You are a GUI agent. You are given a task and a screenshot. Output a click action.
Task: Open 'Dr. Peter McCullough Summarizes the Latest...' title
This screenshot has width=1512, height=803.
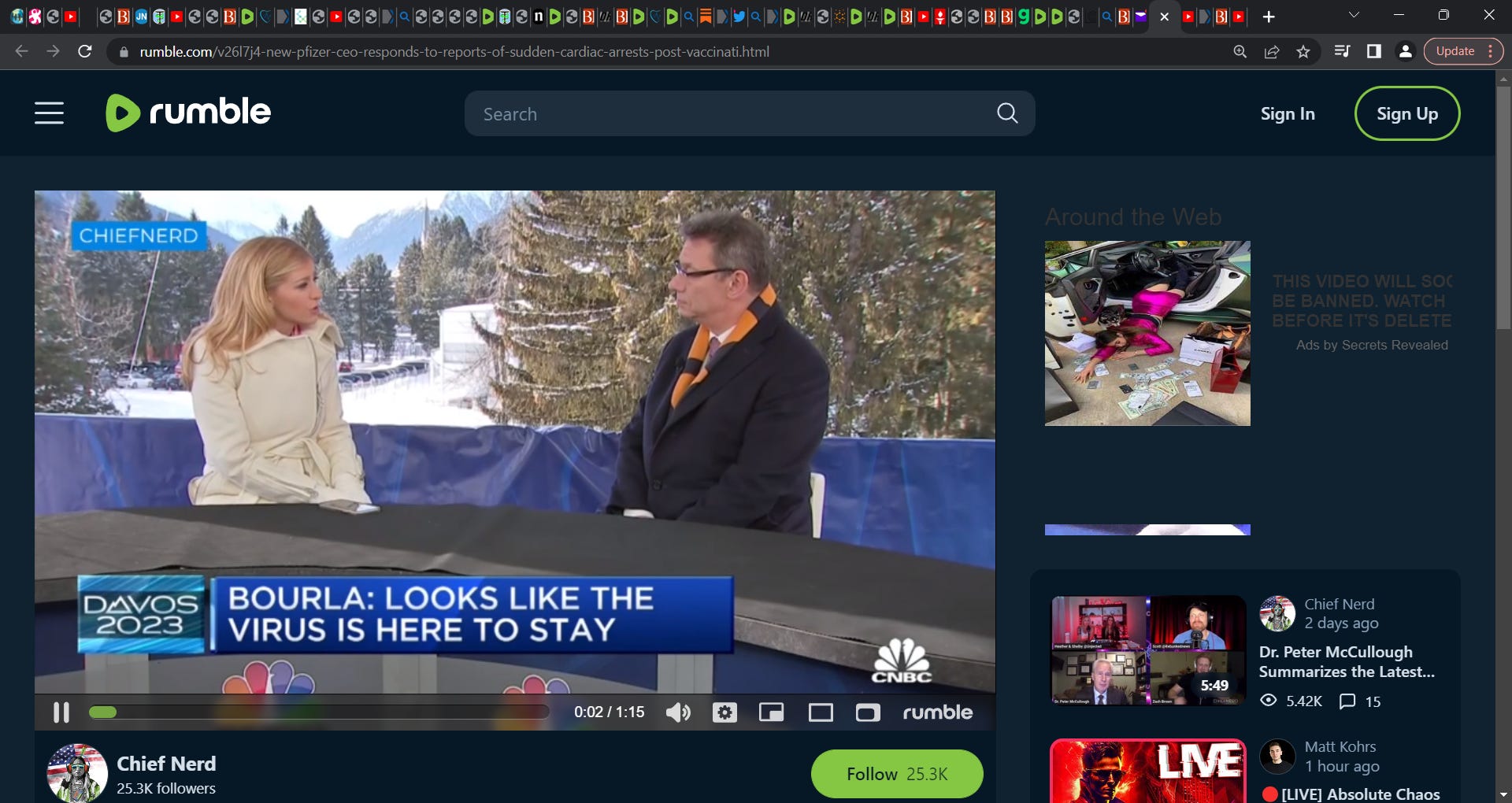1347,661
